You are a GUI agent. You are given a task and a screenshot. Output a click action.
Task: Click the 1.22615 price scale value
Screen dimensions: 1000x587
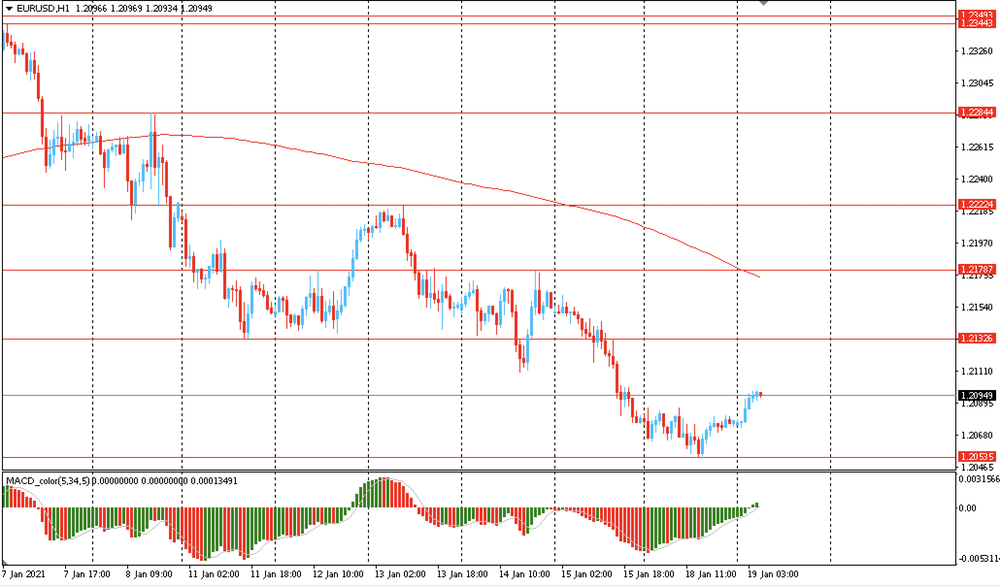[x=977, y=147]
